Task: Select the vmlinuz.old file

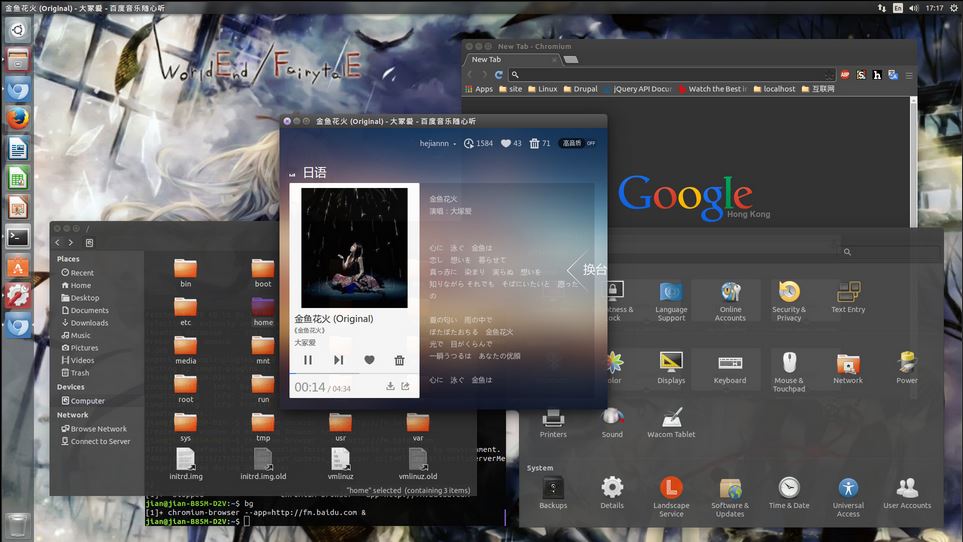Action: point(418,464)
